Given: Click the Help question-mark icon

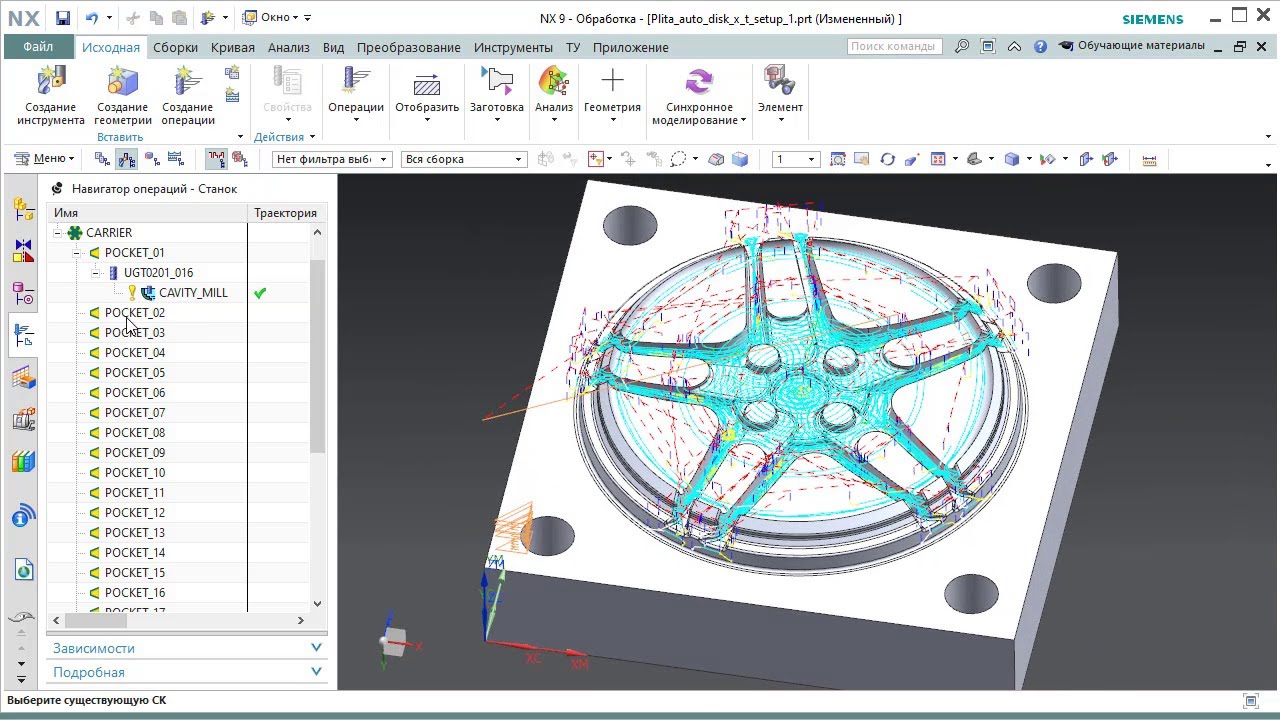Looking at the screenshot, I should (x=1040, y=46).
